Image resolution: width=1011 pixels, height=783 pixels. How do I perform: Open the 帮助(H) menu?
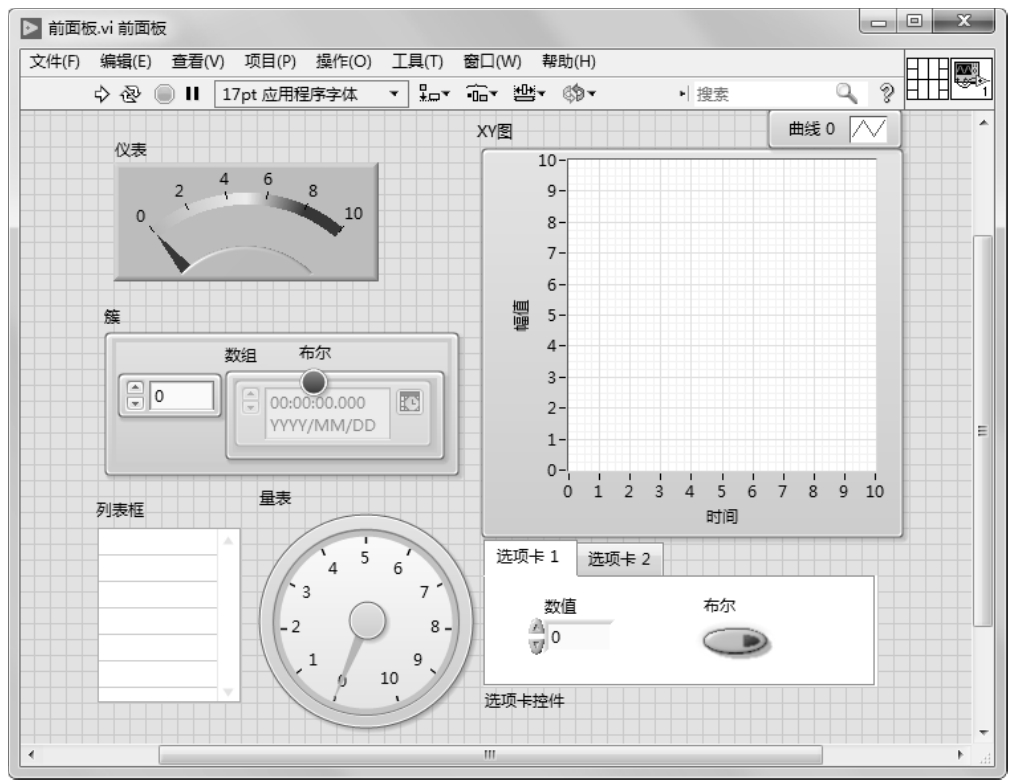[569, 61]
